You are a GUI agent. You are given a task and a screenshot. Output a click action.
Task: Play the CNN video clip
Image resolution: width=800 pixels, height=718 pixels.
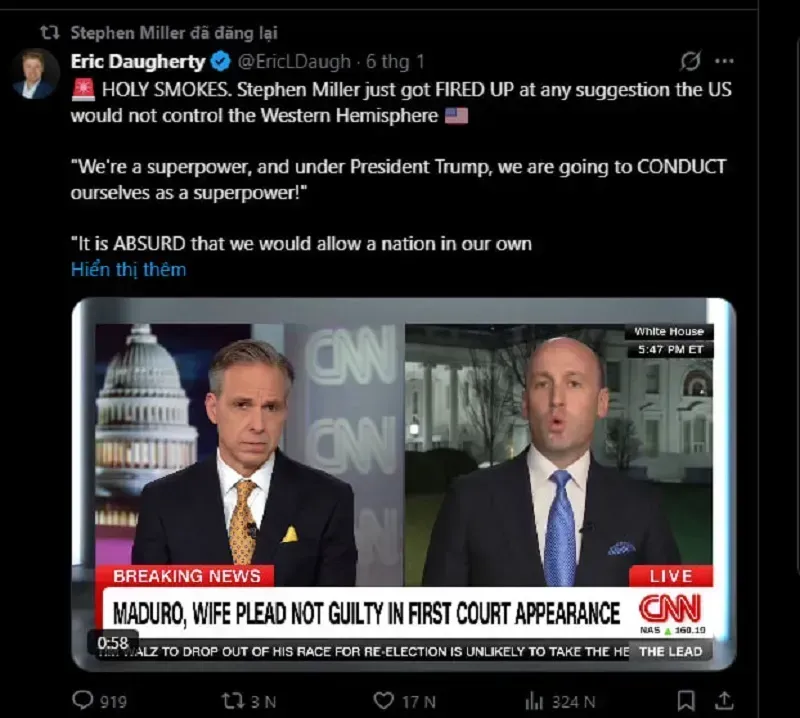click(404, 484)
